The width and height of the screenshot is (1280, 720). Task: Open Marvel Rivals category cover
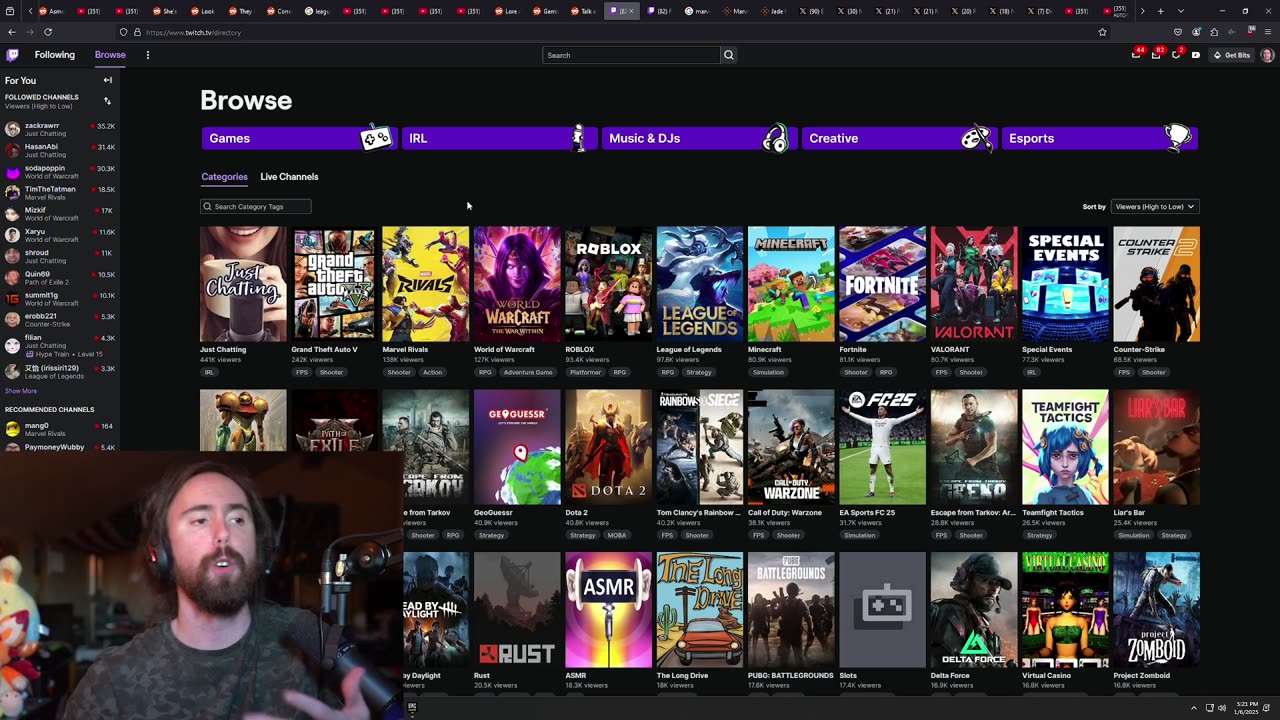tap(425, 284)
